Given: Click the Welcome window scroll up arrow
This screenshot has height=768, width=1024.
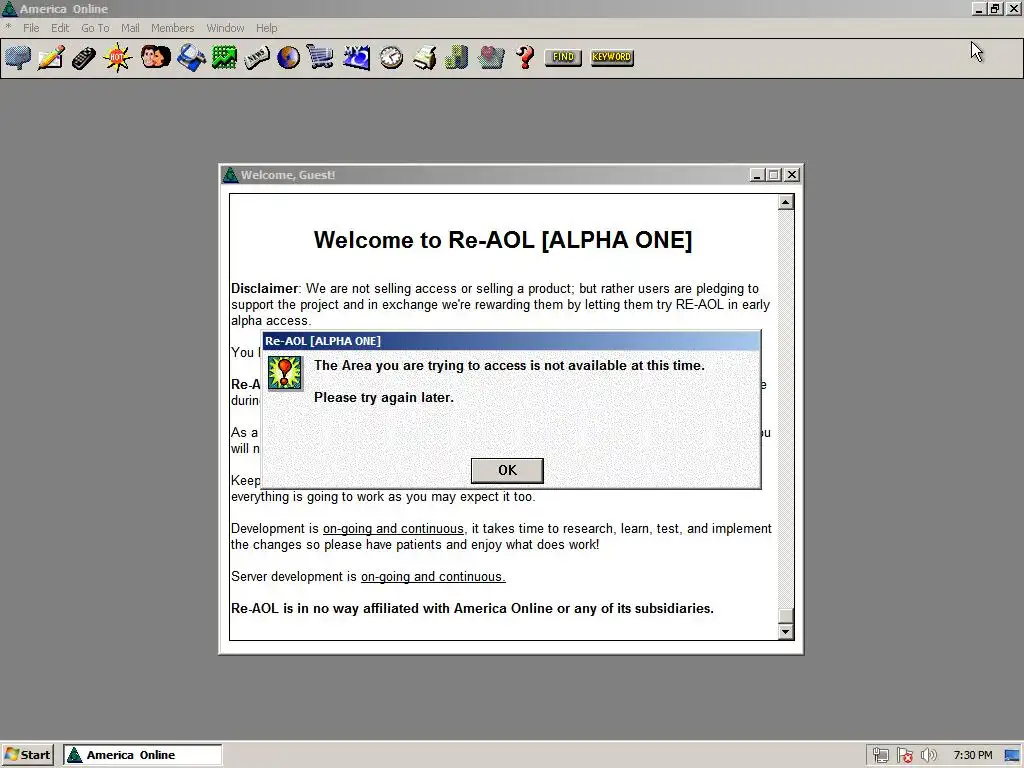Looking at the screenshot, I should (x=786, y=202).
